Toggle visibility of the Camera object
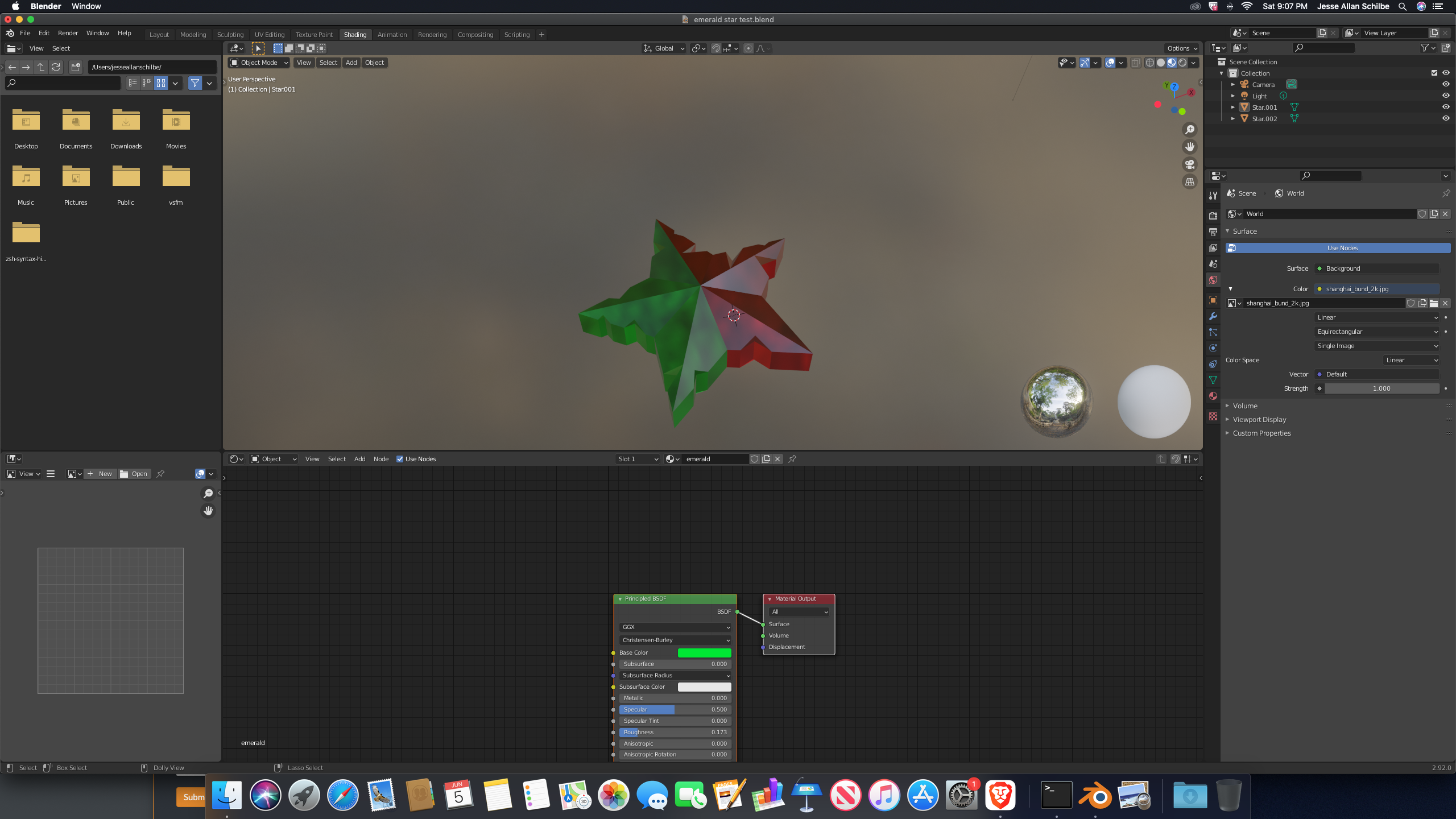1456x819 pixels. [1445, 84]
